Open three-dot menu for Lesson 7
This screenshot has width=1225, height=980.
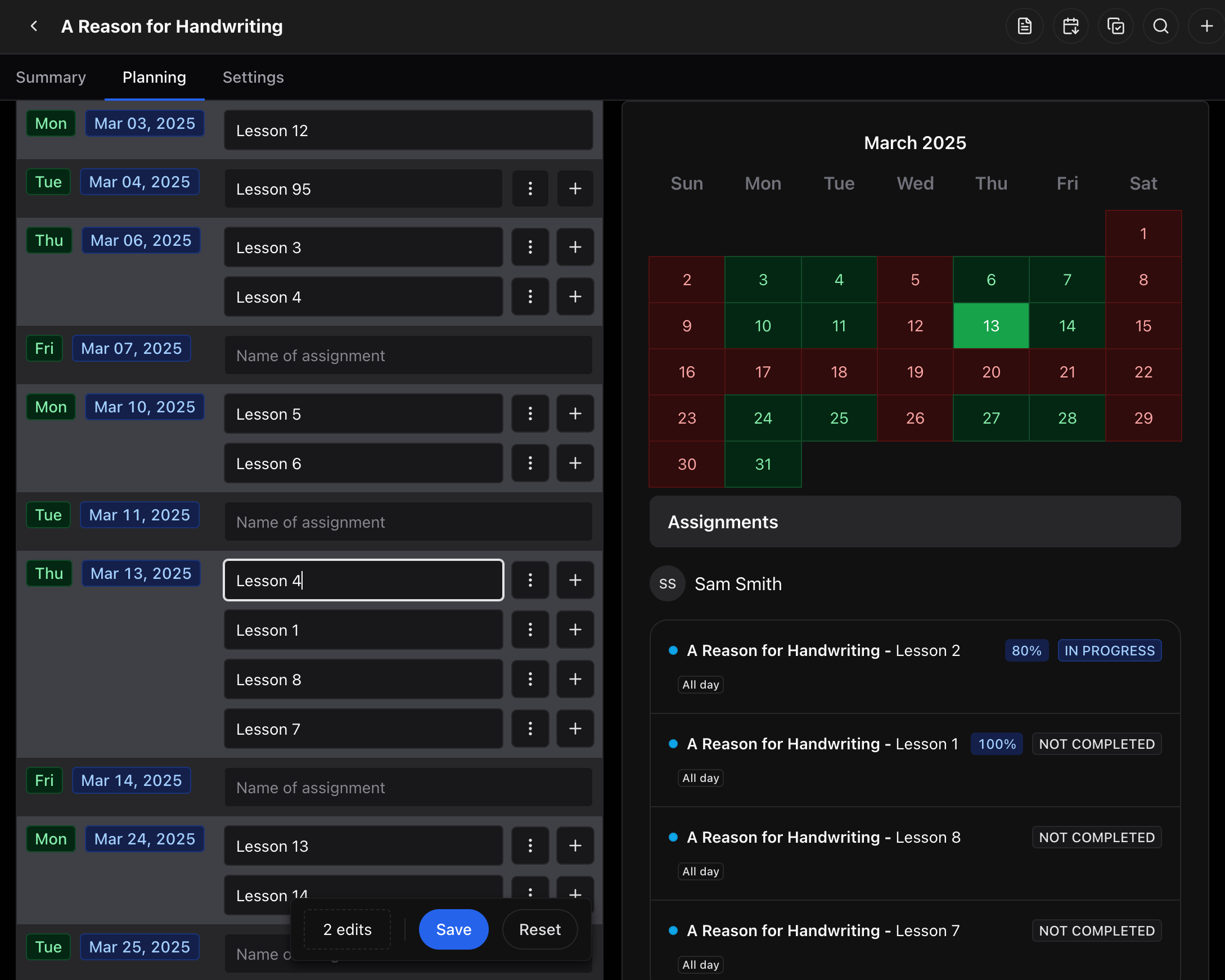click(x=530, y=729)
